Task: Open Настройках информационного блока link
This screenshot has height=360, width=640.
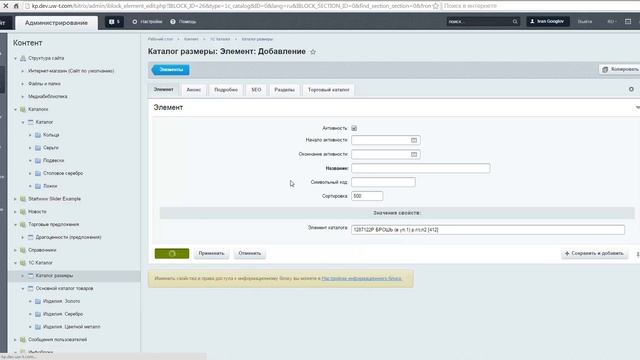Action: (x=362, y=278)
